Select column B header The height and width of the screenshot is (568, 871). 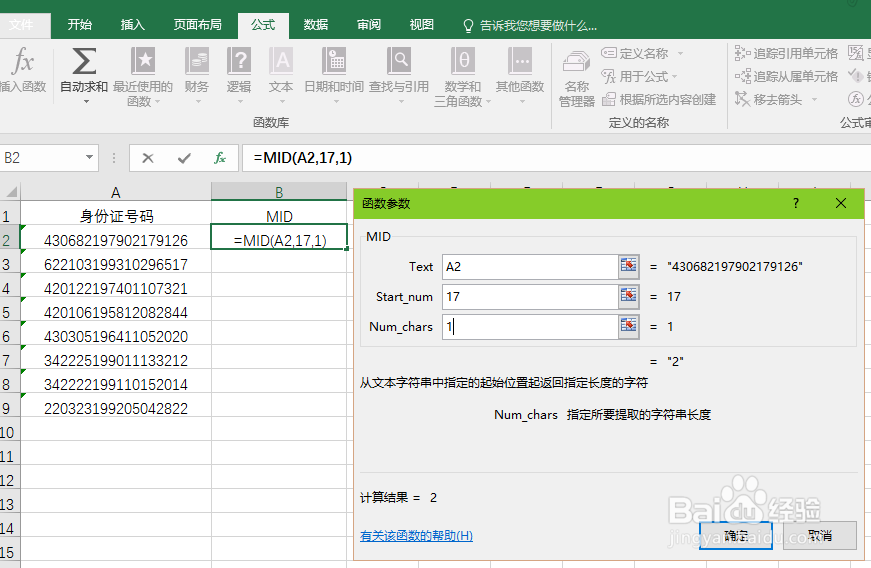[x=279, y=192]
